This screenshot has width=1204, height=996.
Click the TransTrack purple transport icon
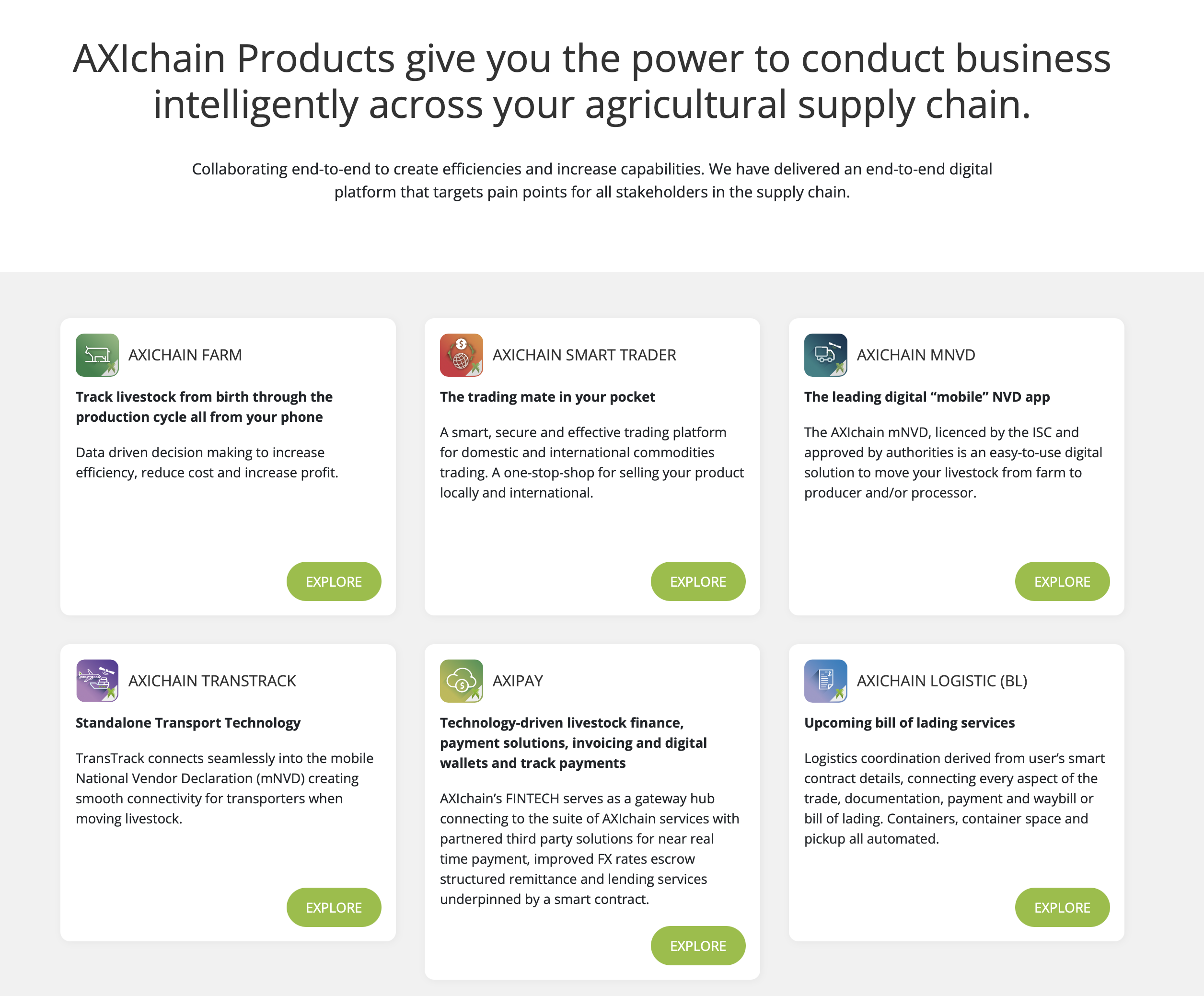tap(97, 681)
